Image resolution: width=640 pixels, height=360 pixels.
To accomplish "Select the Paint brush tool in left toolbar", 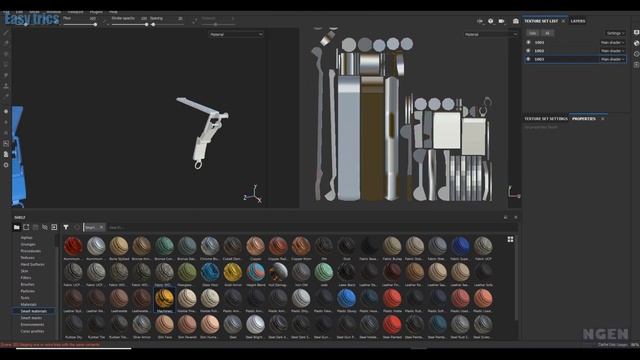I will (x=6, y=32).
